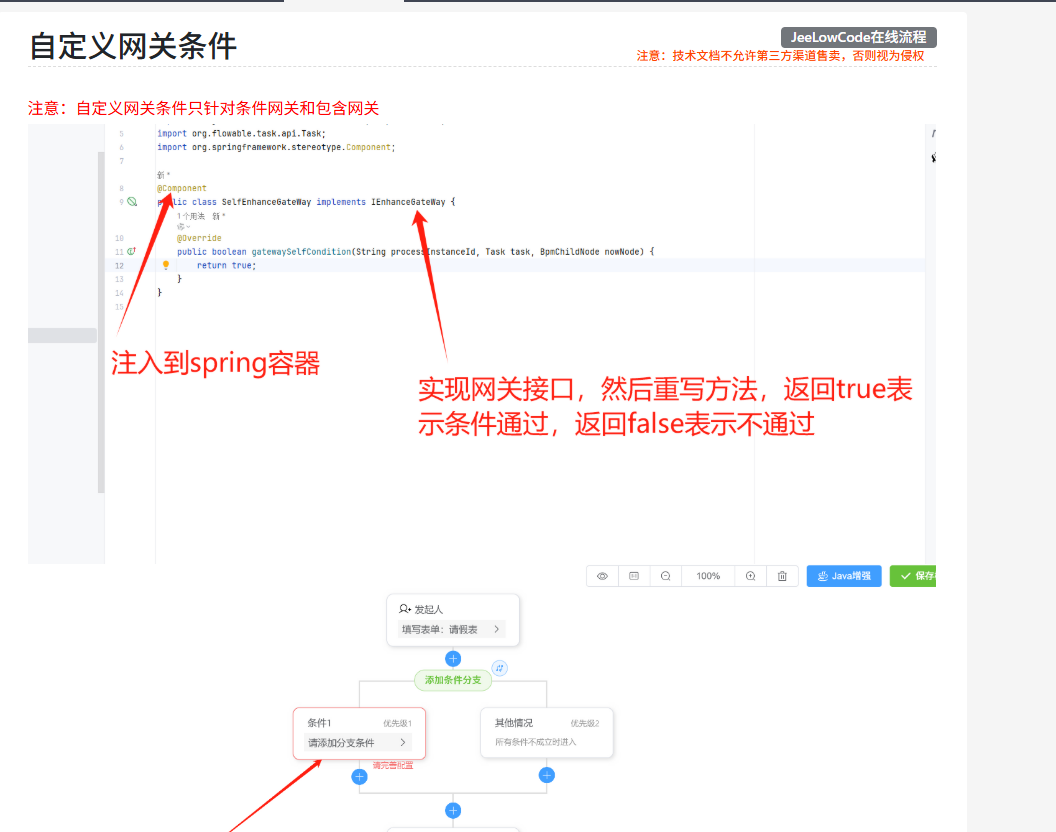This screenshot has width=1056, height=832.
Task: Expand the 请添加分支条件 row chevron
Action: click(x=403, y=743)
